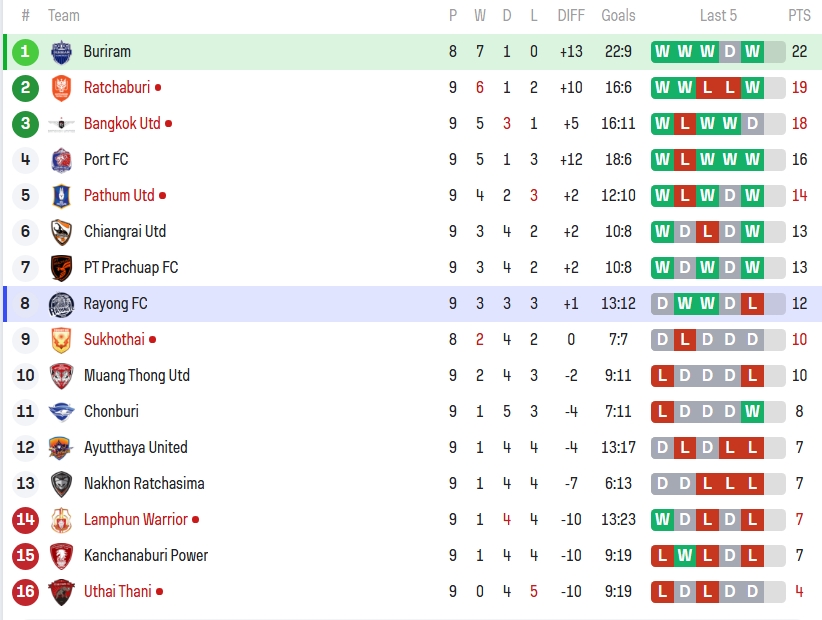Click the Port FC team logo
The image size is (822, 620).
tap(61, 160)
